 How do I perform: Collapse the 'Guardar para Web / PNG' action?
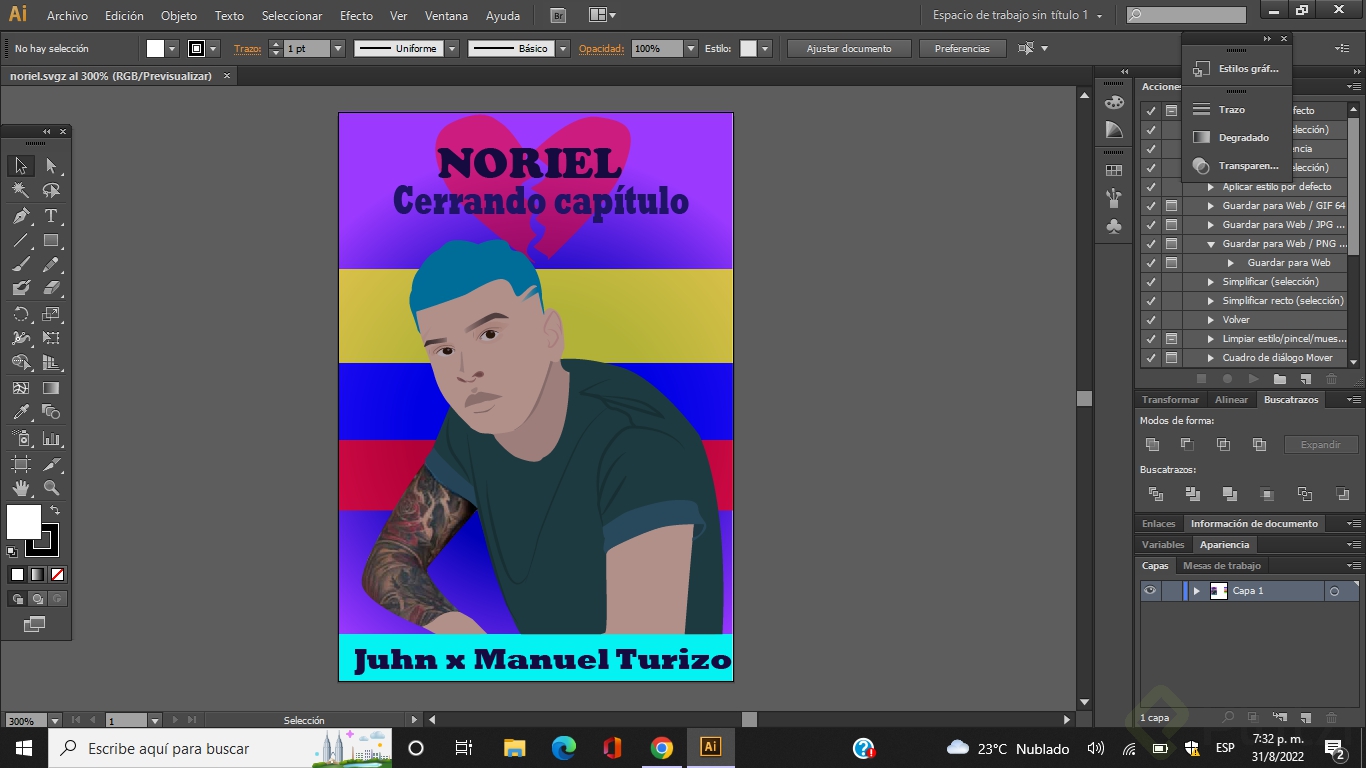pyautogui.click(x=1212, y=244)
